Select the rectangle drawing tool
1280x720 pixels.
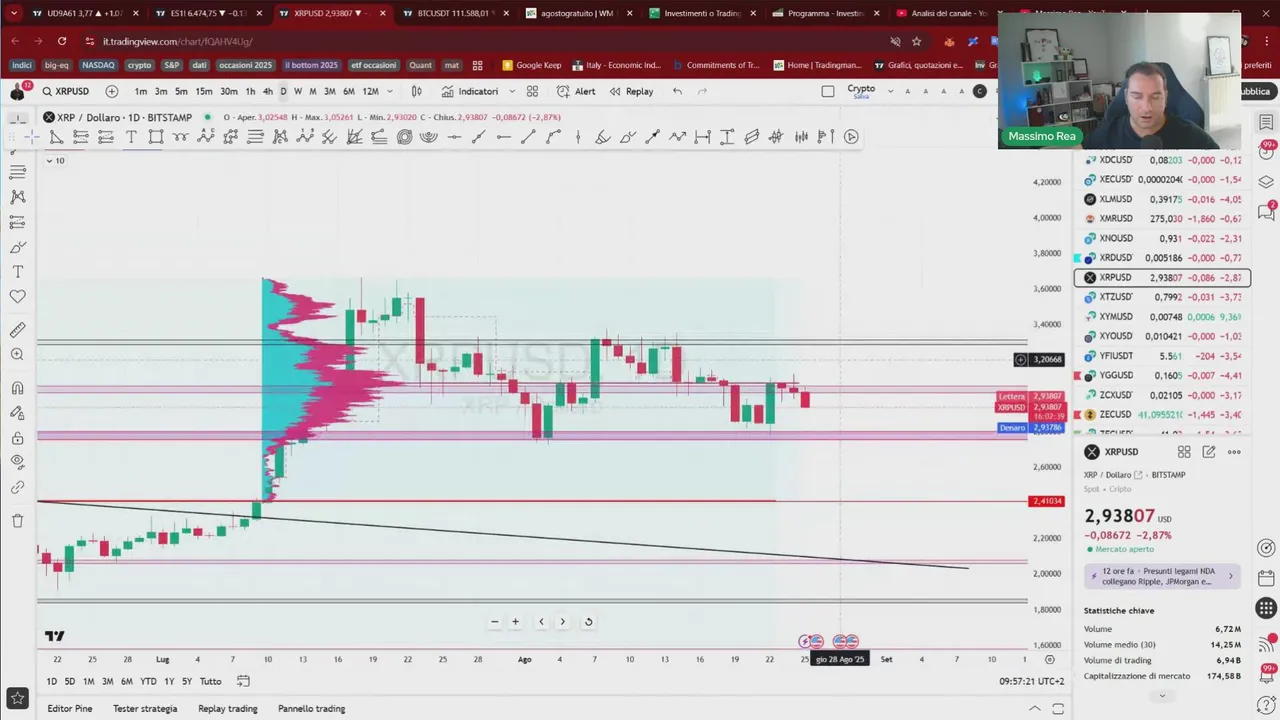156,137
